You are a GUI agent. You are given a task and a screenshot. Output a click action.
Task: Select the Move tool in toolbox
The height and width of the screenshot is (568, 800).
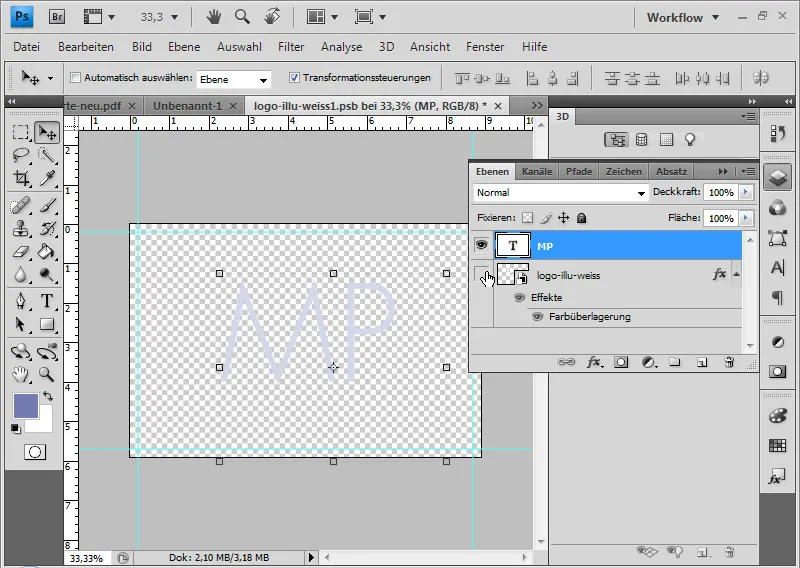47,133
